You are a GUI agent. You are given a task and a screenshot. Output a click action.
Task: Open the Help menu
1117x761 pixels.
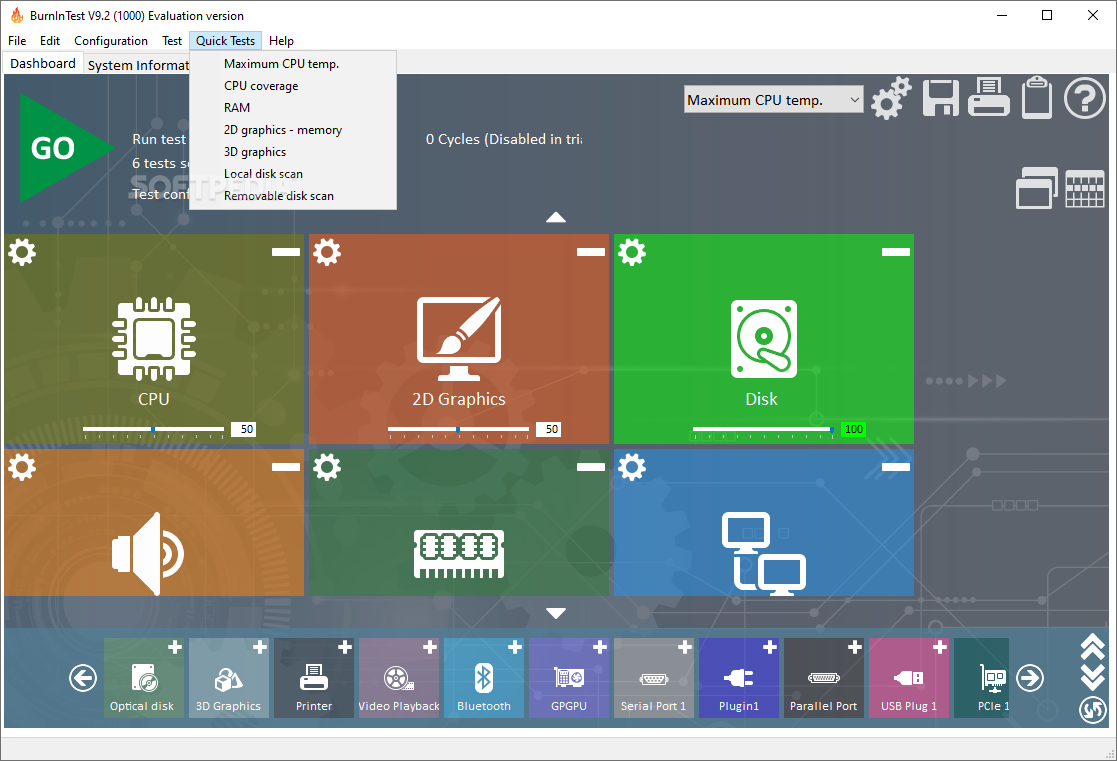tap(281, 41)
